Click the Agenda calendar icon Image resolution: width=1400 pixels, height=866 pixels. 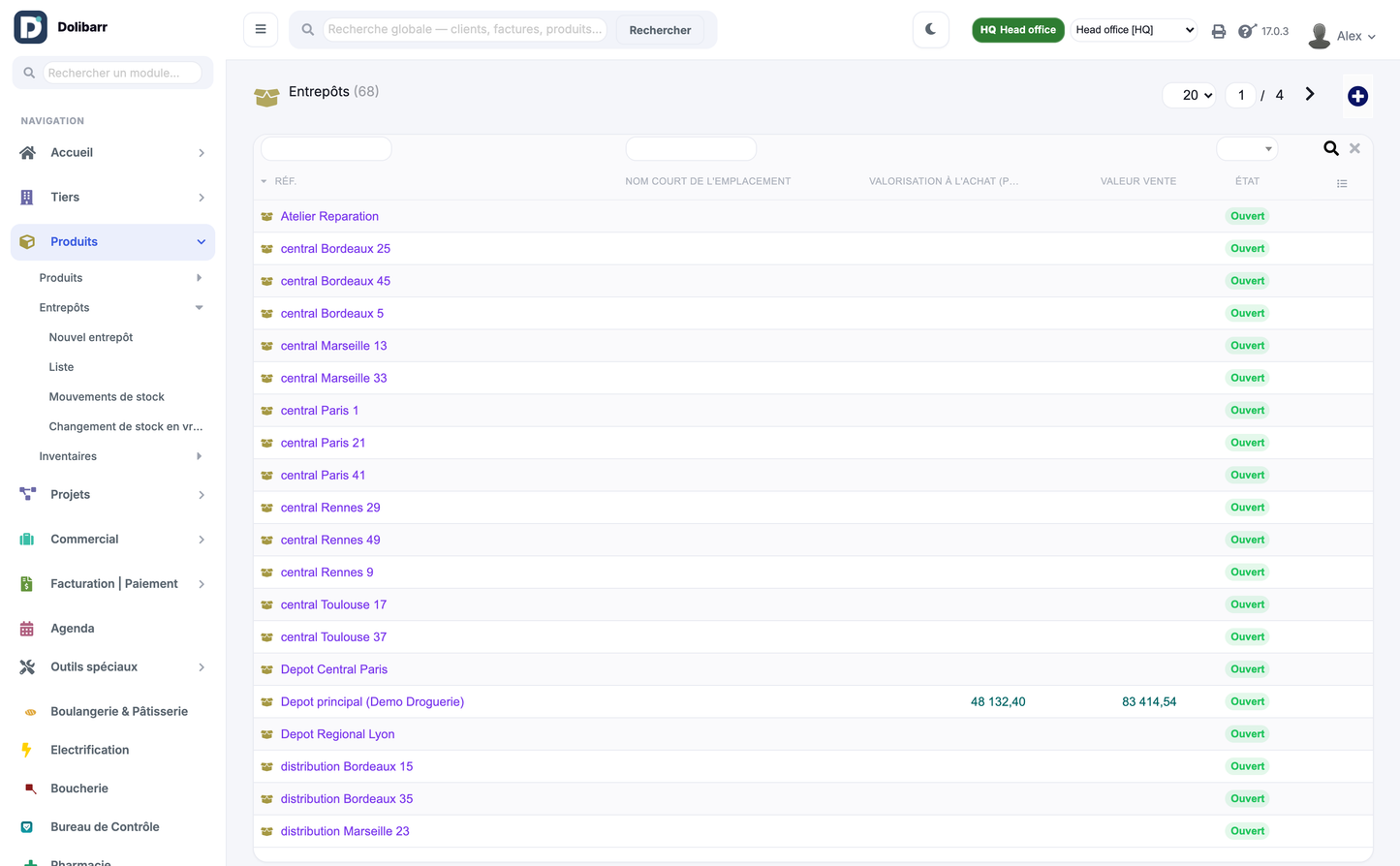pos(27,629)
